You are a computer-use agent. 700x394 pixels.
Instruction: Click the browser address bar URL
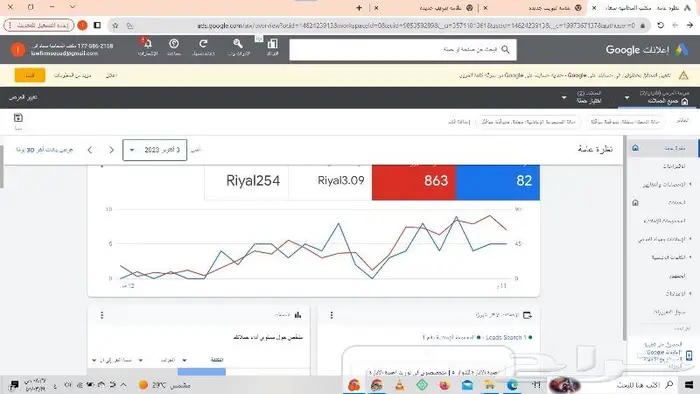point(415,26)
